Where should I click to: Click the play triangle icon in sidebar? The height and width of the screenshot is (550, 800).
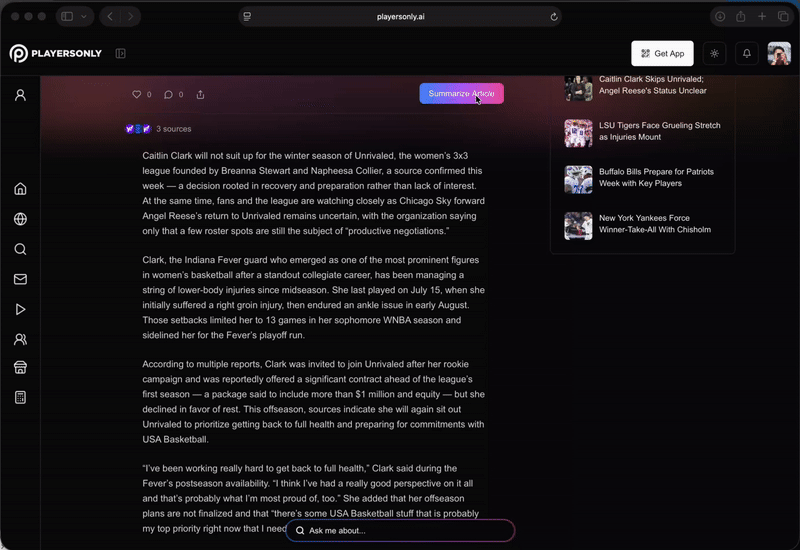click(20, 310)
